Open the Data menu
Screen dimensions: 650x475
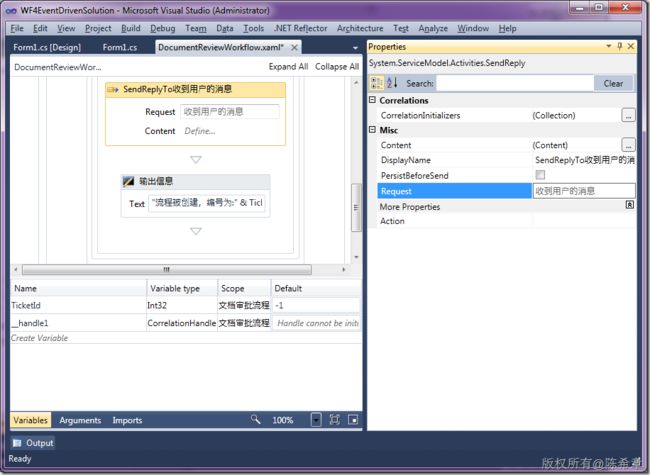[225, 28]
